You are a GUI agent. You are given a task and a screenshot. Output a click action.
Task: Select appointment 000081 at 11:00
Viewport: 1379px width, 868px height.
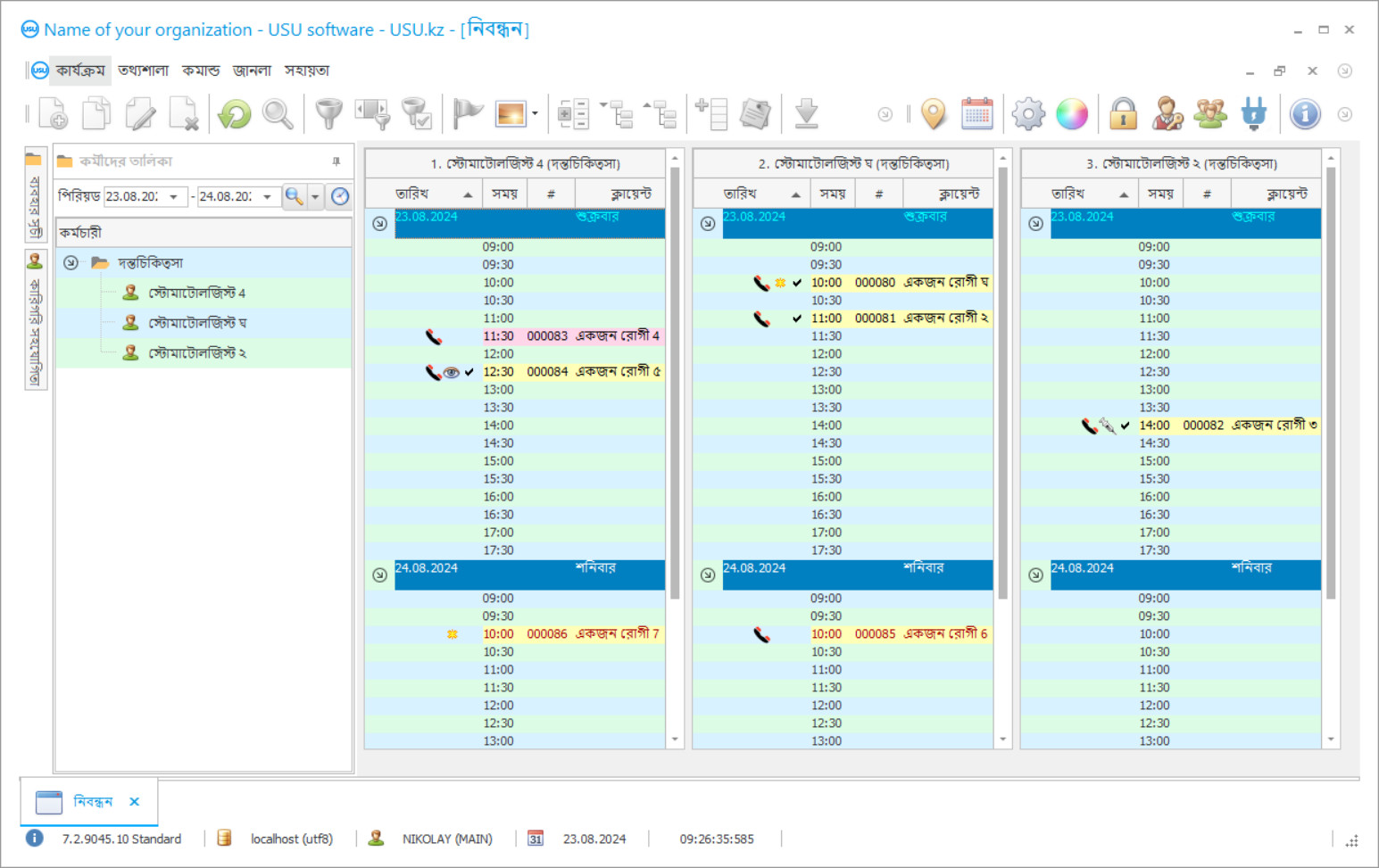843,318
